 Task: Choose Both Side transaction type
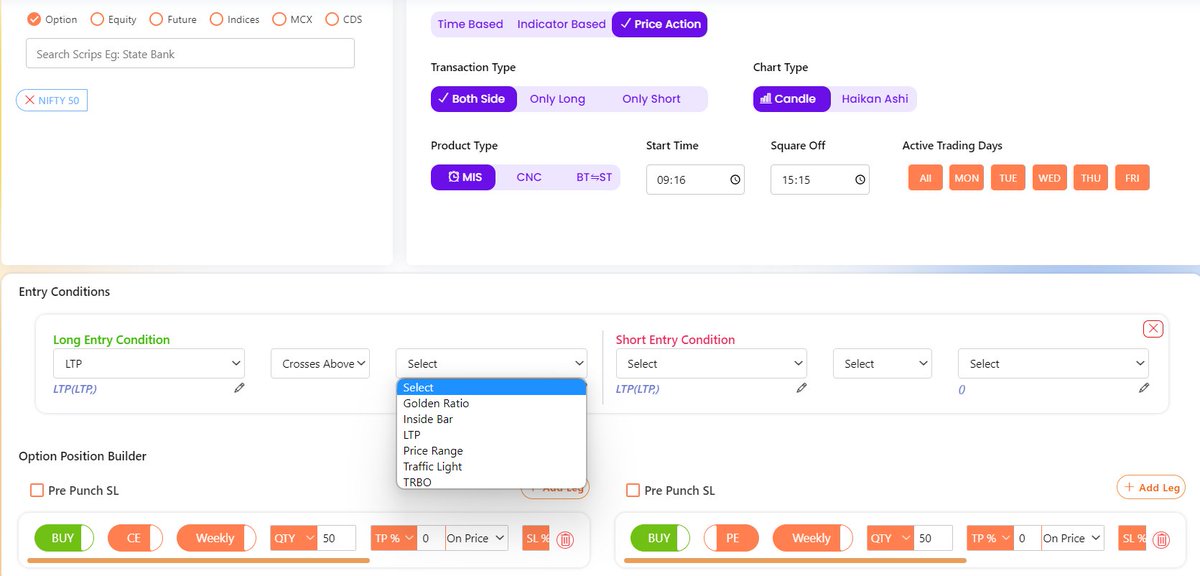click(x=474, y=99)
